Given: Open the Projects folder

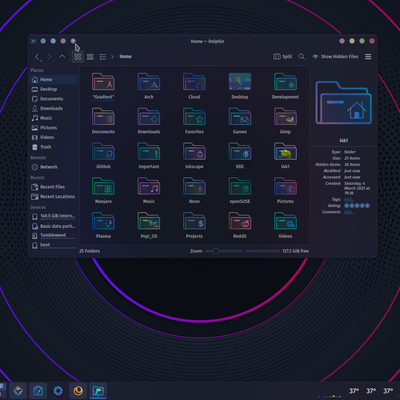Looking at the screenshot, I should 194,225.
